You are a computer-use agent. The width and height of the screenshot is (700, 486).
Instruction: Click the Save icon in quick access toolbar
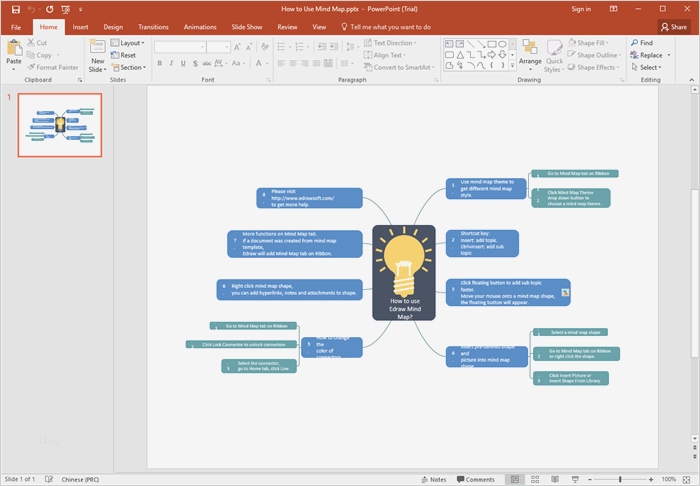[x=15, y=8]
